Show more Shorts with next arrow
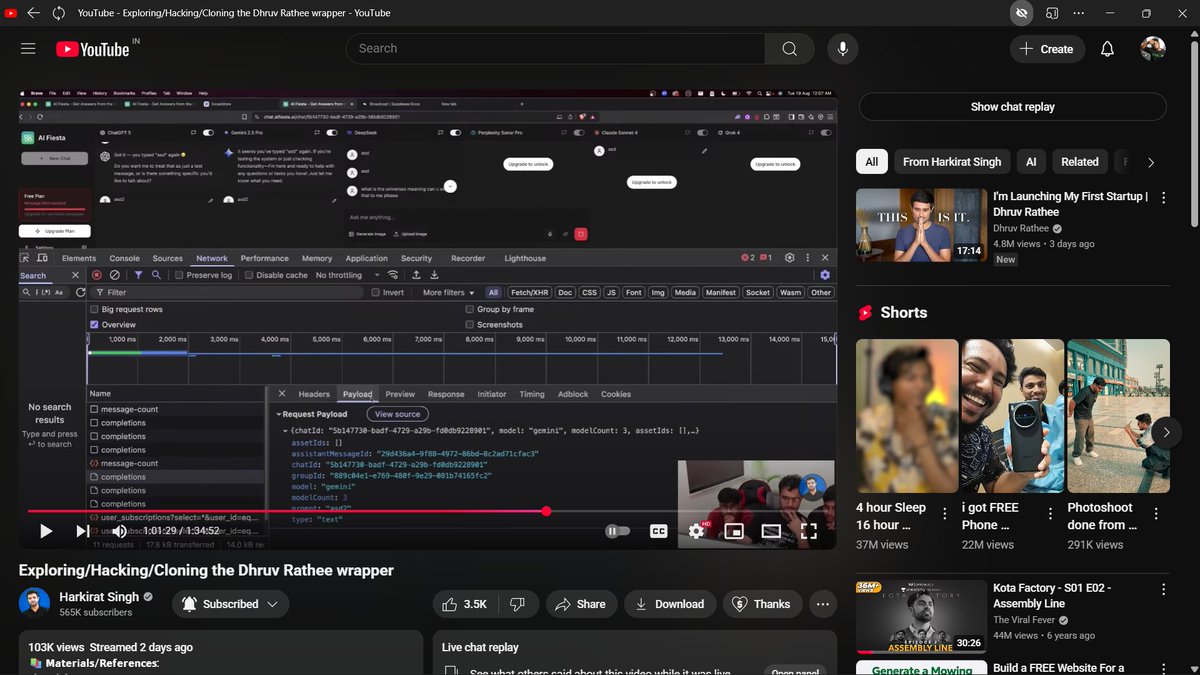Image resolution: width=1200 pixels, height=675 pixels. (x=1165, y=432)
